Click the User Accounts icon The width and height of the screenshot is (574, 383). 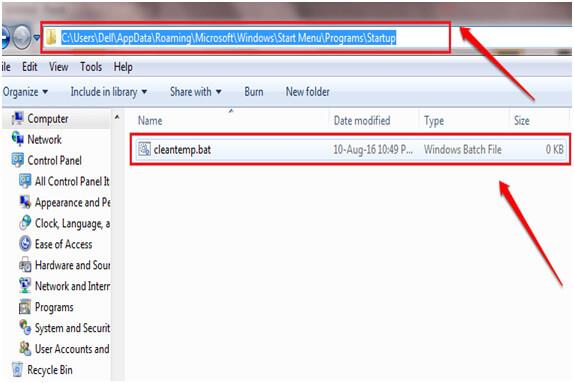25,349
